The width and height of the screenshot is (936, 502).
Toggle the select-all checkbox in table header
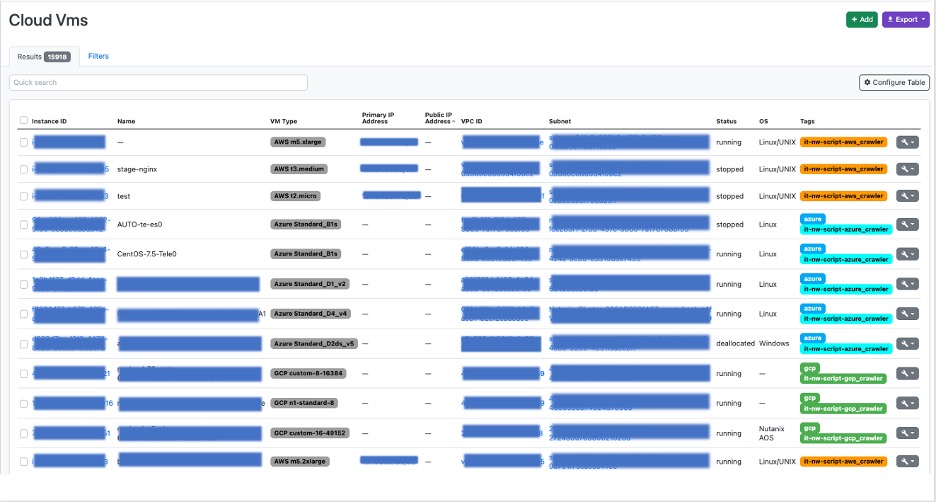click(x=24, y=120)
